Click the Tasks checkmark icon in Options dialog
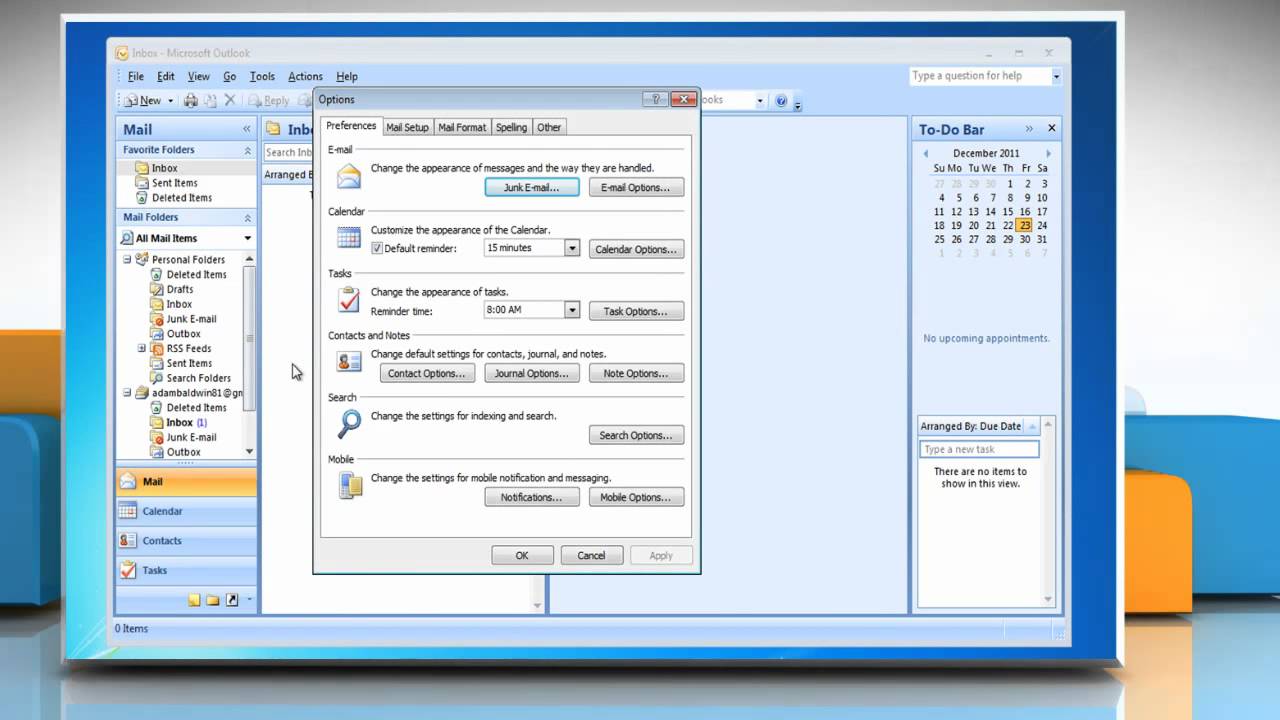 pyautogui.click(x=348, y=300)
